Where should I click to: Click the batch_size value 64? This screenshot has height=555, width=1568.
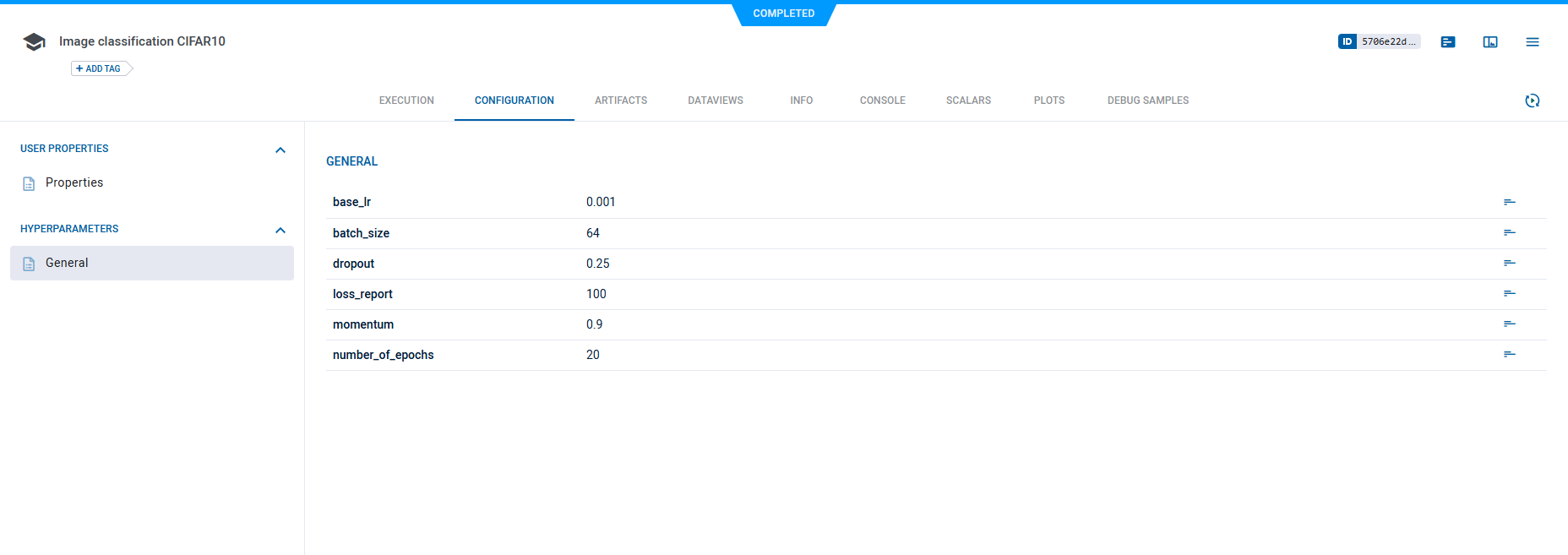pyautogui.click(x=593, y=233)
